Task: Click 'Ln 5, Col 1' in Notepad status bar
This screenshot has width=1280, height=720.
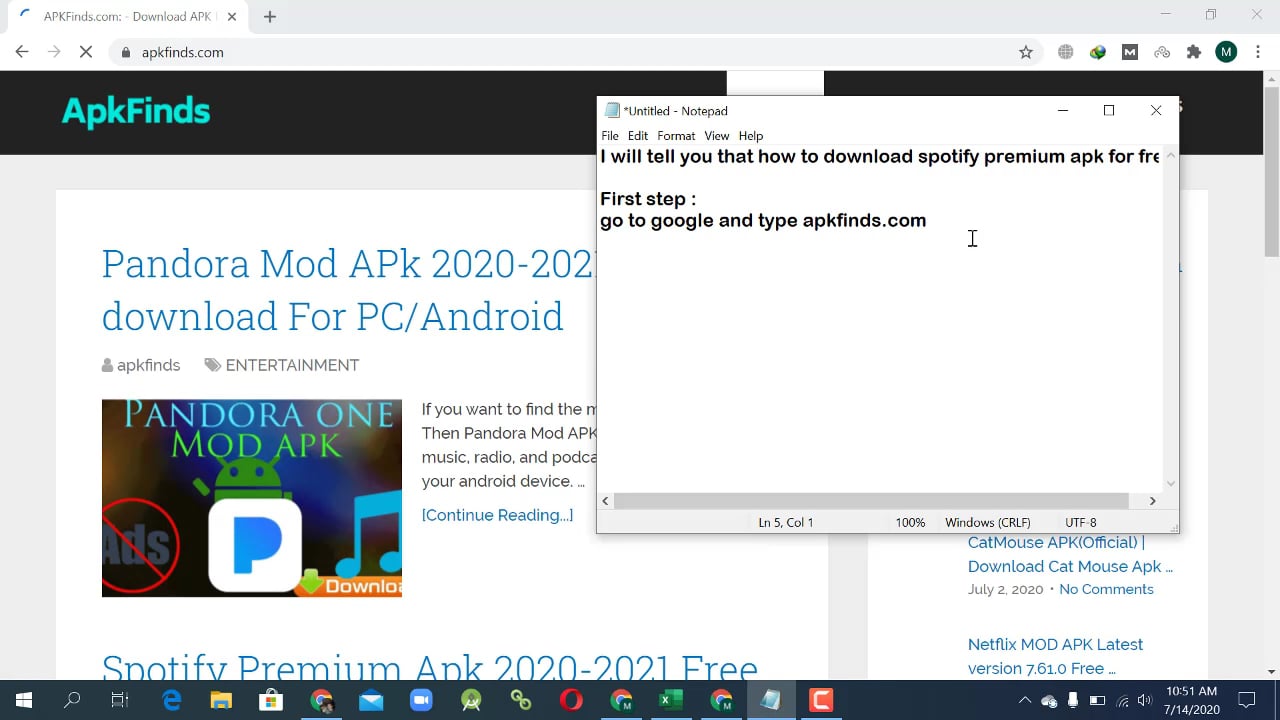Action: [x=786, y=523]
